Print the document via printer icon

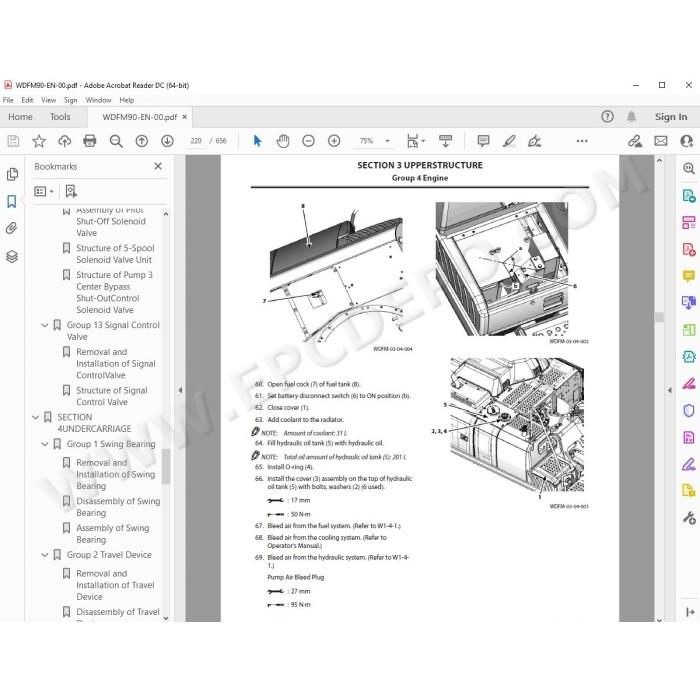tap(90, 141)
